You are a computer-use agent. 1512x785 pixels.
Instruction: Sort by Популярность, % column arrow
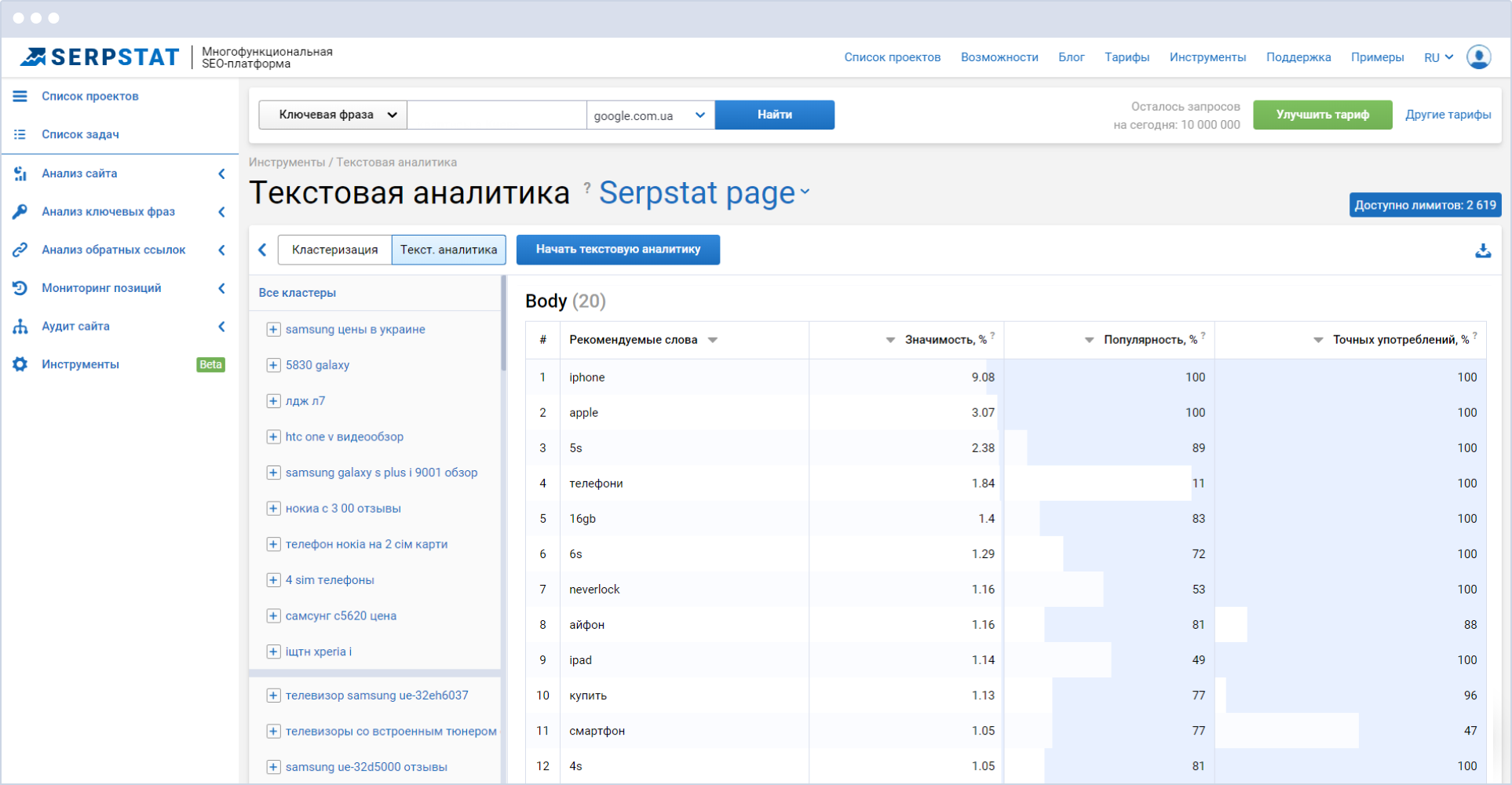click(x=1090, y=340)
